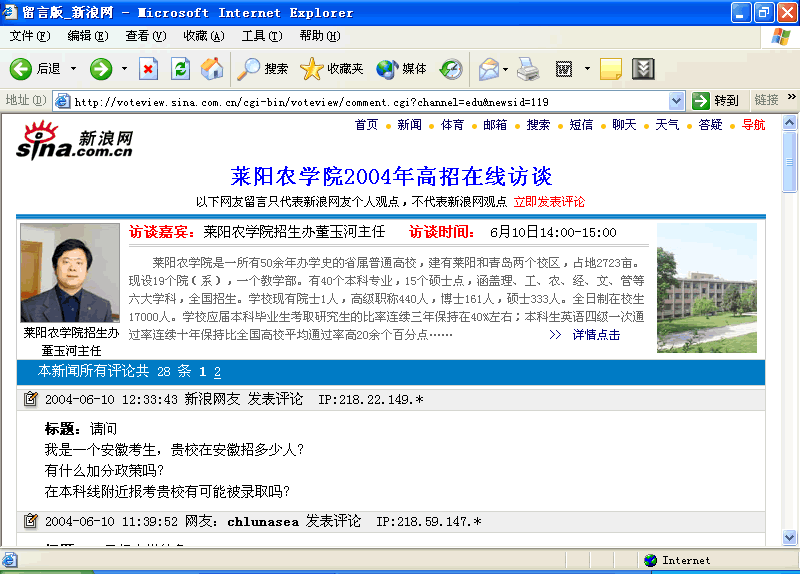Viewport: 800px width, 574px height.
Task: Go to Home page icon
Action: pos(212,69)
